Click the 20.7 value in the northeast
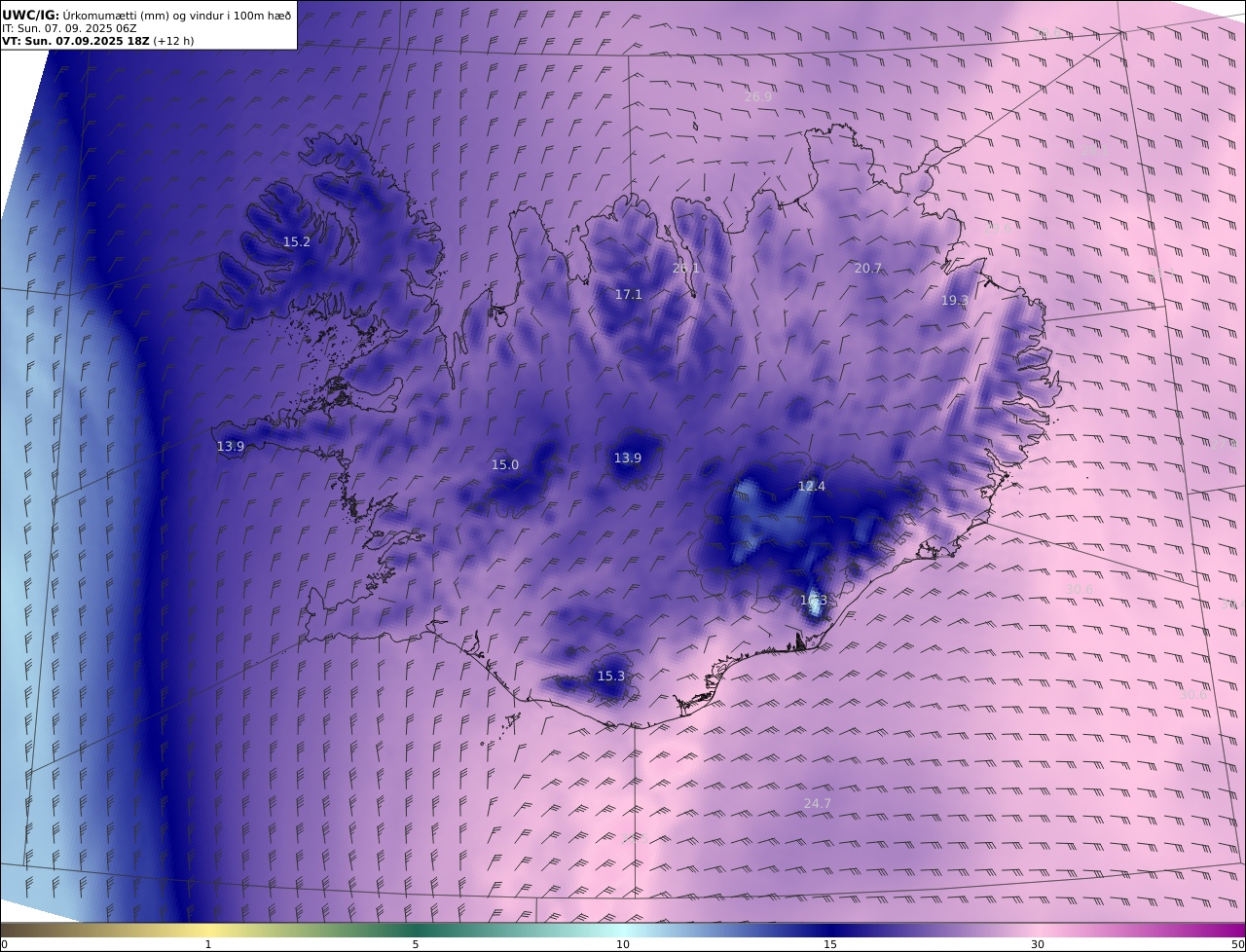Image resolution: width=1246 pixels, height=952 pixels. click(868, 268)
